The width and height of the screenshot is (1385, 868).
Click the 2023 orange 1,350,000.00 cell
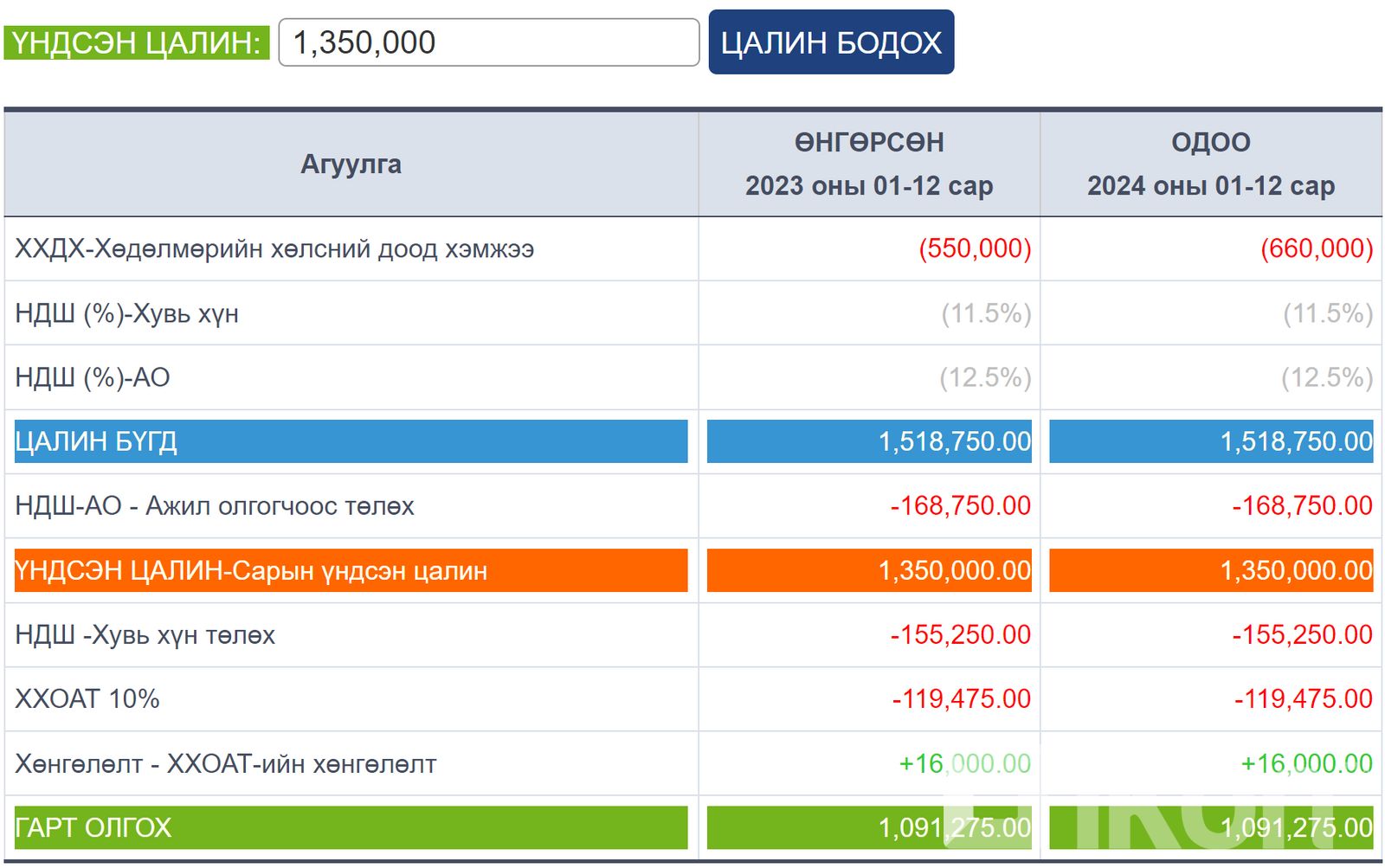click(869, 570)
